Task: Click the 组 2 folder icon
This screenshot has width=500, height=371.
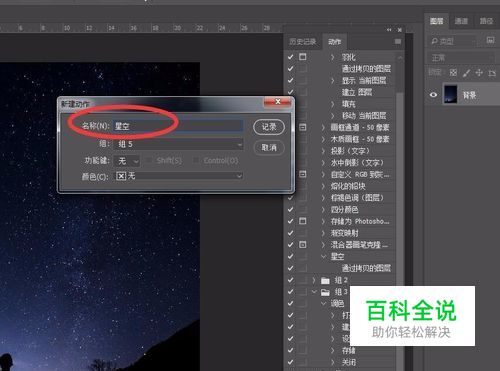Action: pyautogui.click(x=325, y=280)
